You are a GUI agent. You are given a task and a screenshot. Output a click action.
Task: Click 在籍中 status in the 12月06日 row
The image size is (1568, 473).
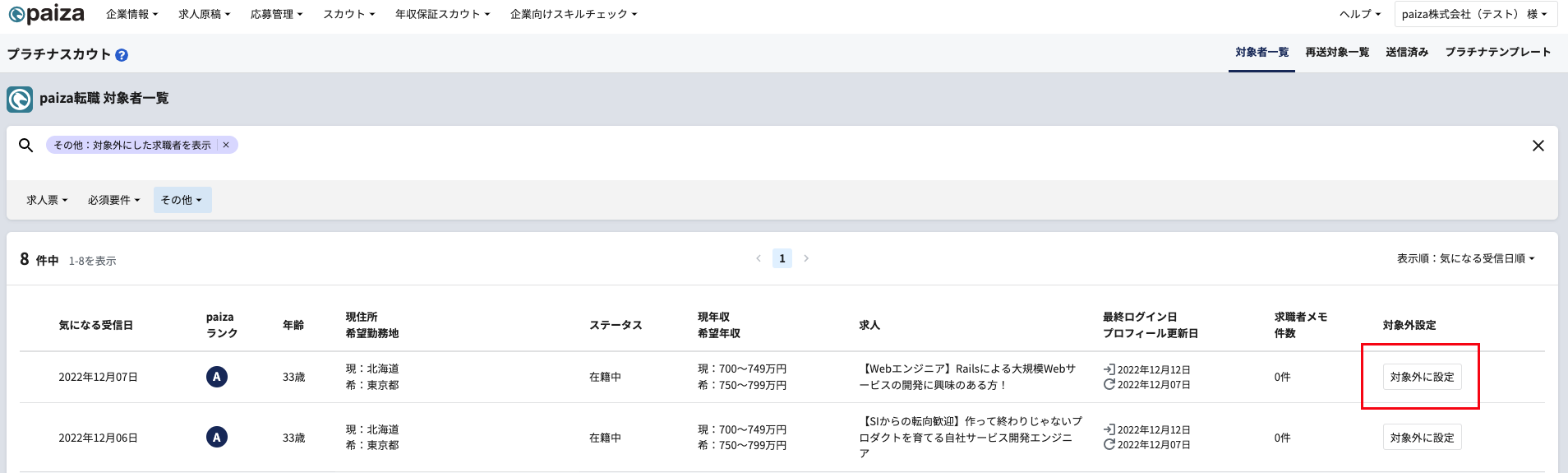coord(605,438)
